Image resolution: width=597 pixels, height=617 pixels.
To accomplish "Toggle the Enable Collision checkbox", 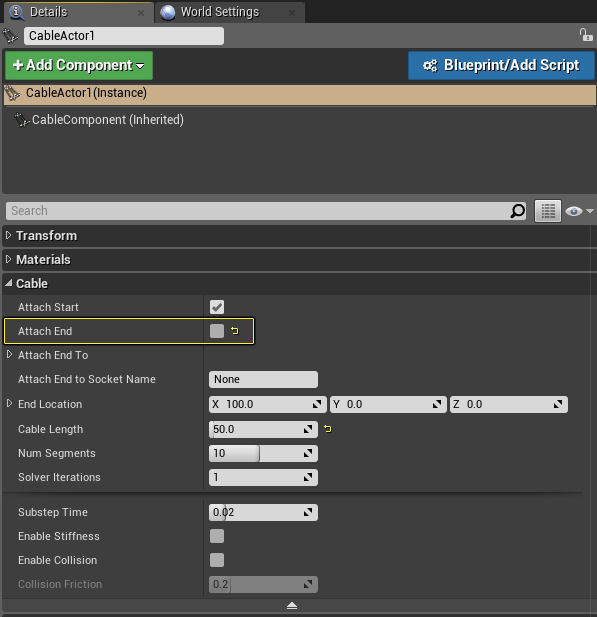I will click(x=217, y=560).
